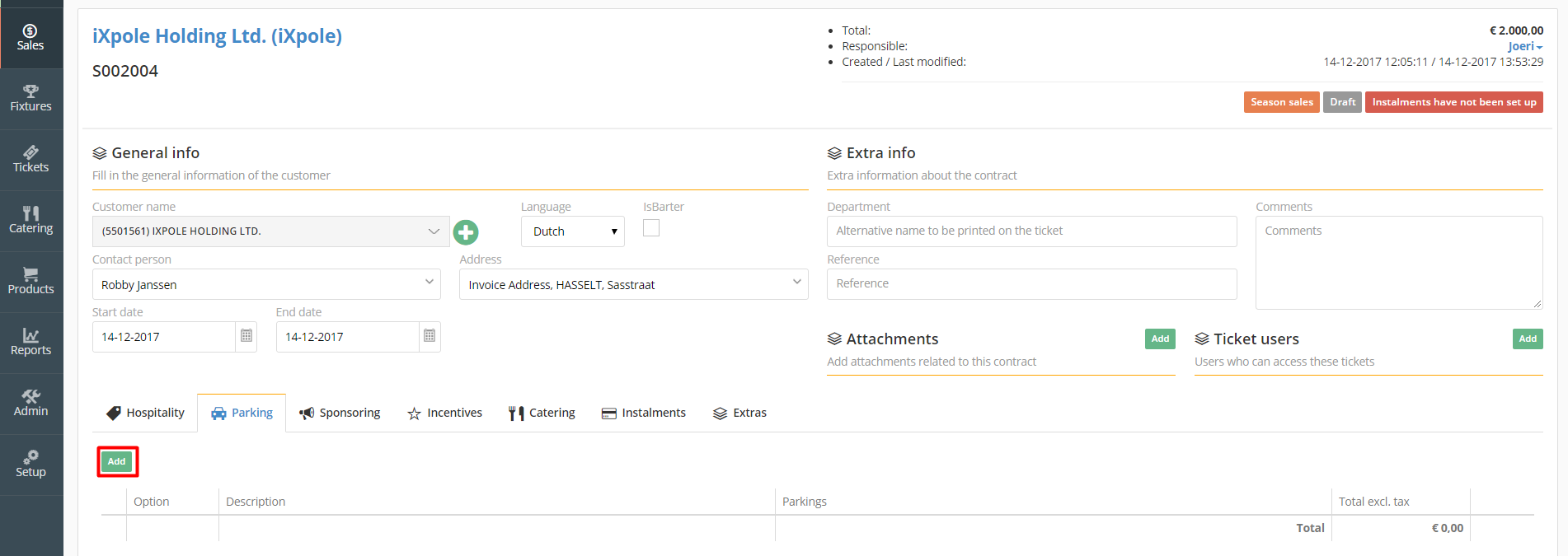The height and width of the screenshot is (556, 1568).
Task: Open the Sales section in sidebar
Action: coord(31,38)
